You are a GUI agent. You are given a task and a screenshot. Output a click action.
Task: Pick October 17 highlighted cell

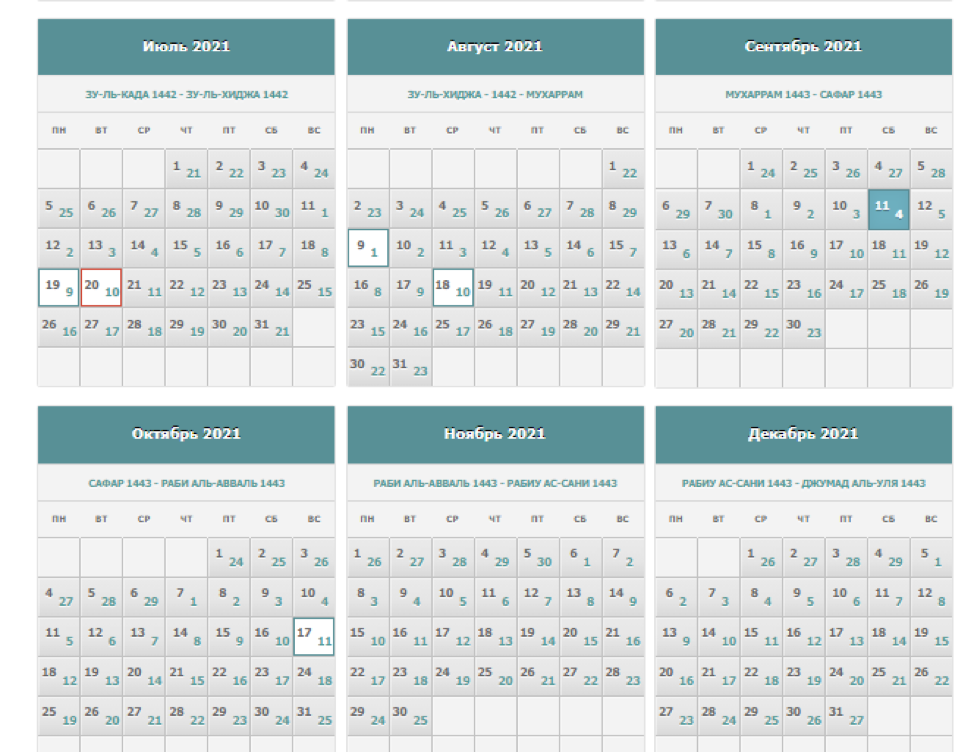pos(314,636)
